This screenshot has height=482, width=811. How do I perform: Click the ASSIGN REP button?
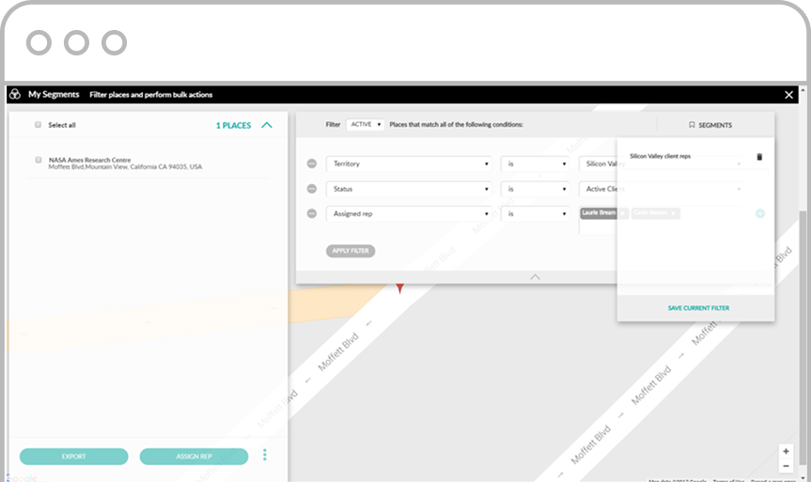coord(194,457)
